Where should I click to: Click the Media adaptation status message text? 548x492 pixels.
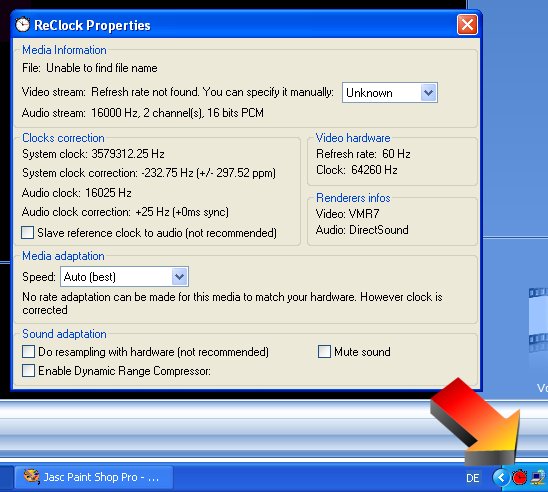[232, 303]
